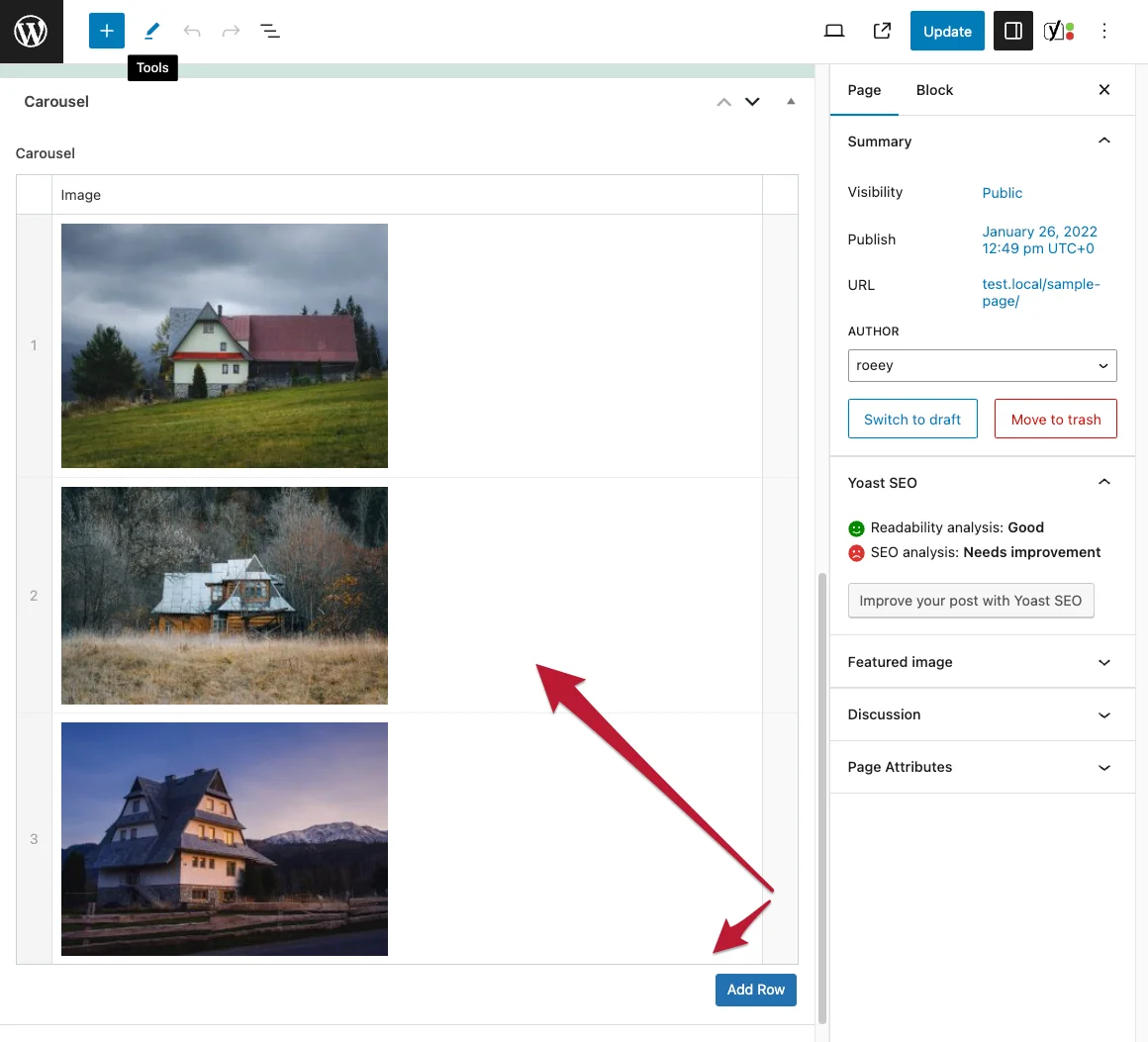Open the test.local/sample-page/ URL link
Screen dimensions: 1148x1042
point(1040,292)
